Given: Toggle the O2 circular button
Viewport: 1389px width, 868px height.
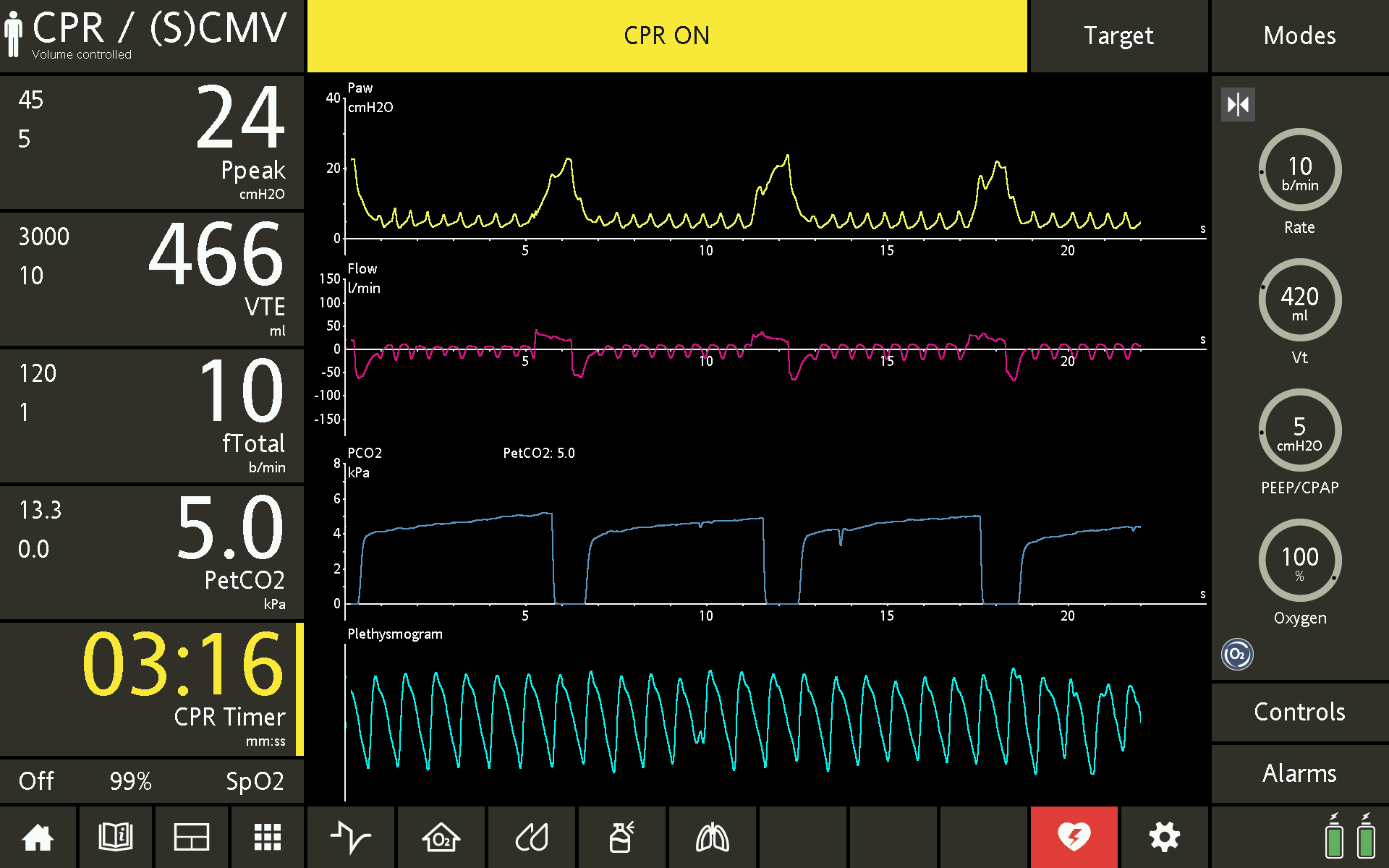Looking at the screenshot, I should coord(1237,655).
